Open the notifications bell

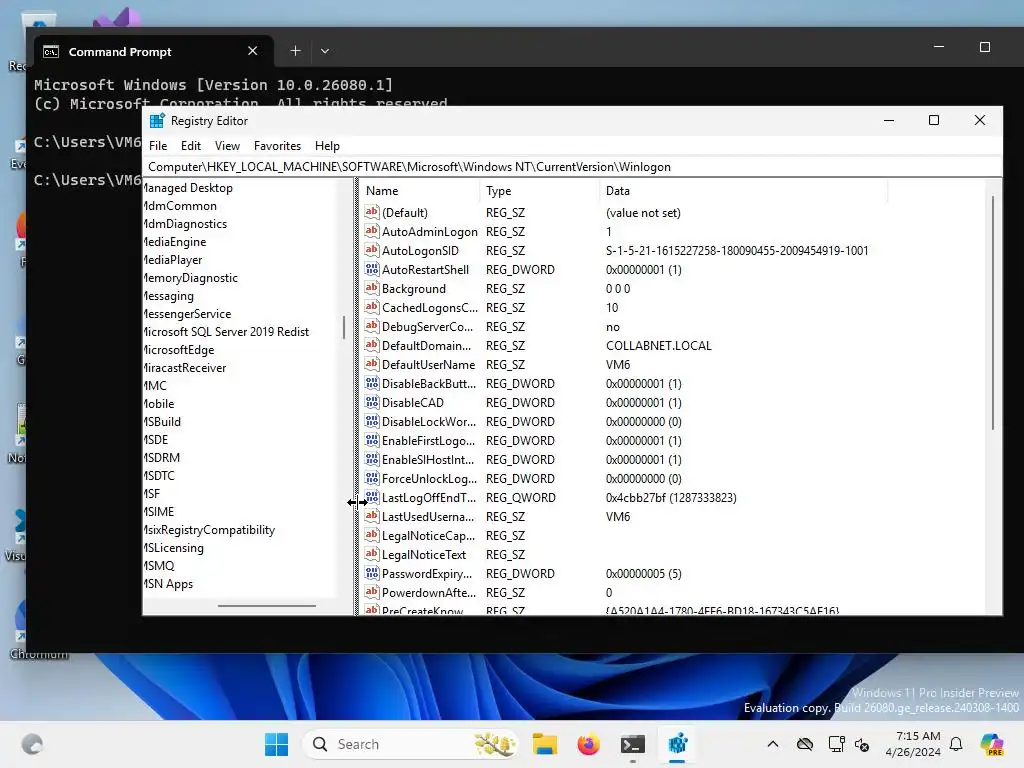[x=956, y=744]
